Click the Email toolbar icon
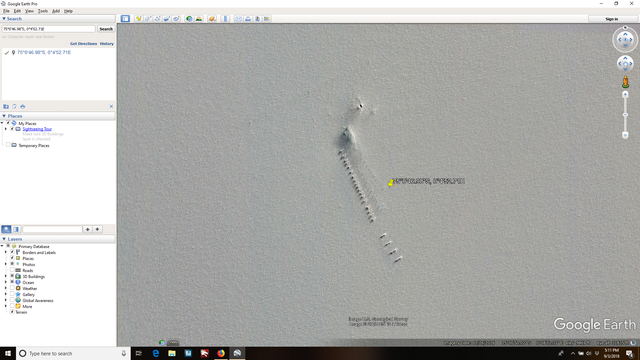Screen dimensions: 640x360 238,19
